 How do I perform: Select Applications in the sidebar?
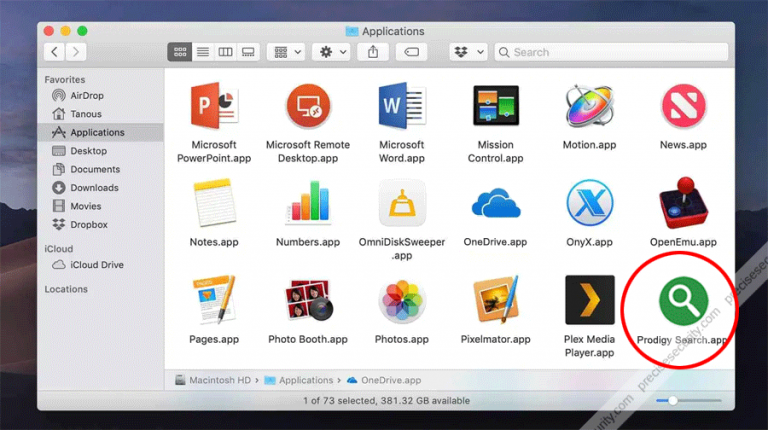coord(100,132)
